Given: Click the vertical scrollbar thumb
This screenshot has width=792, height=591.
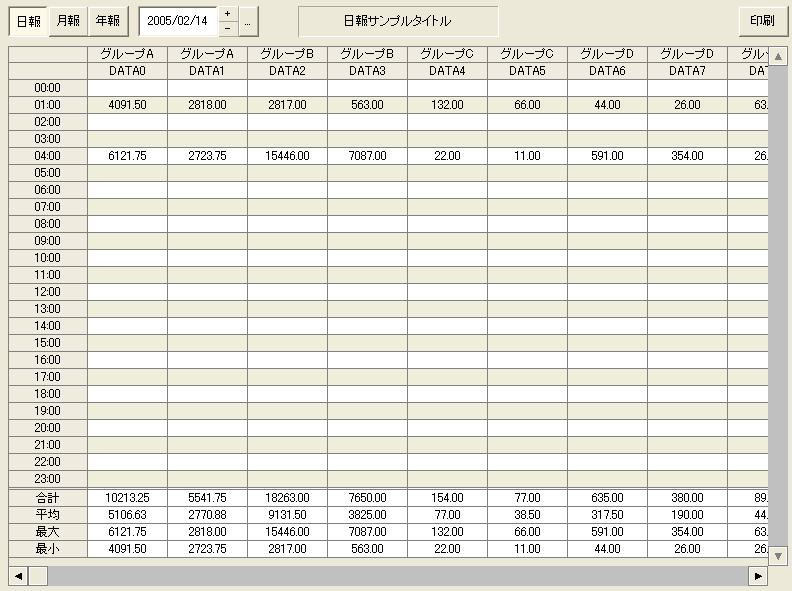Looking at the screenshot, I should pos(778,300).
